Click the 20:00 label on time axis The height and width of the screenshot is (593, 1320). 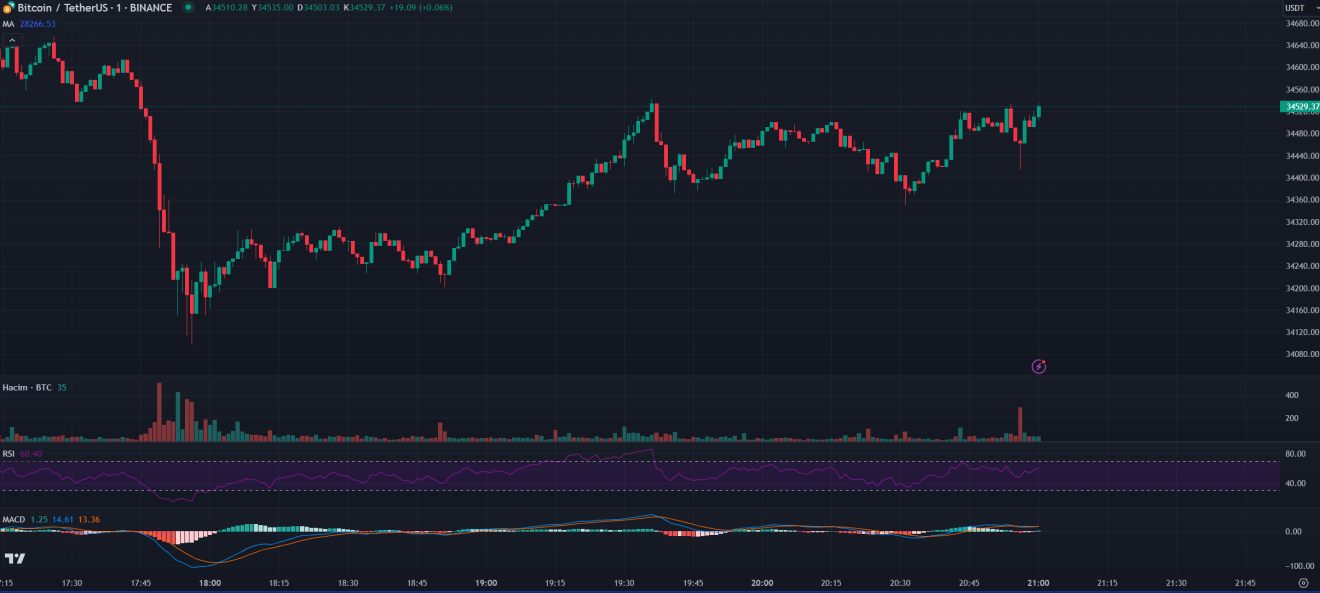click(x=762, y=582)
